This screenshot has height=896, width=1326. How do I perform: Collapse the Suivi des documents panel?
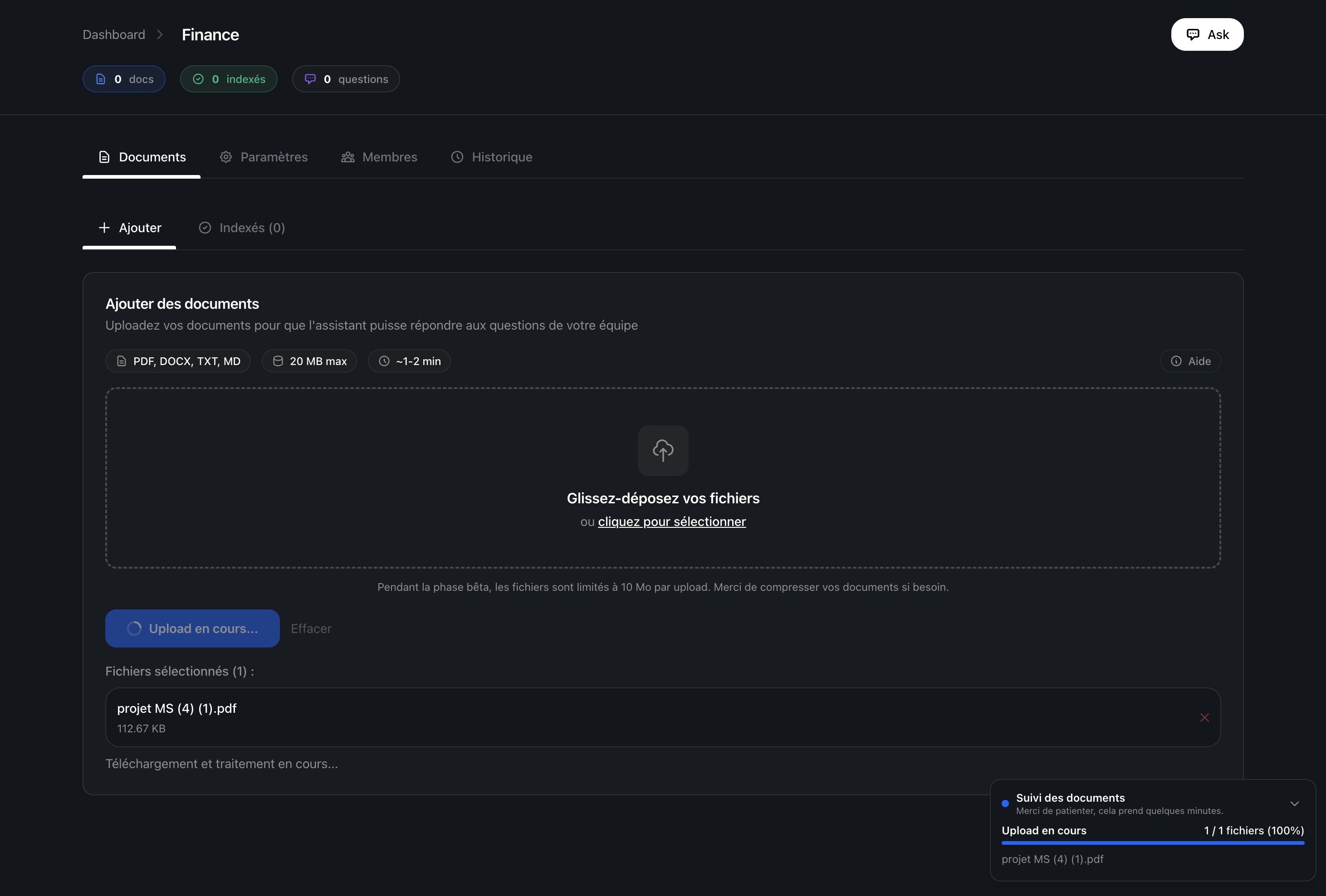[1294, 803]
